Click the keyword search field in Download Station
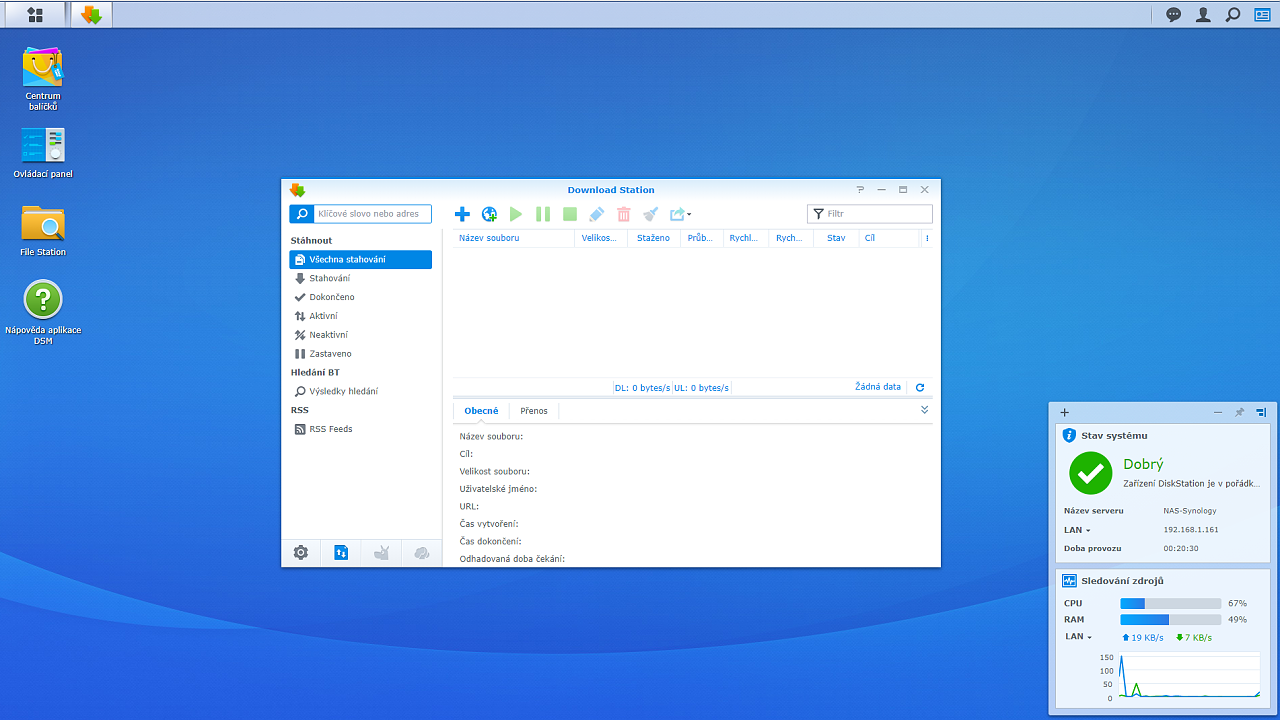 372,214
